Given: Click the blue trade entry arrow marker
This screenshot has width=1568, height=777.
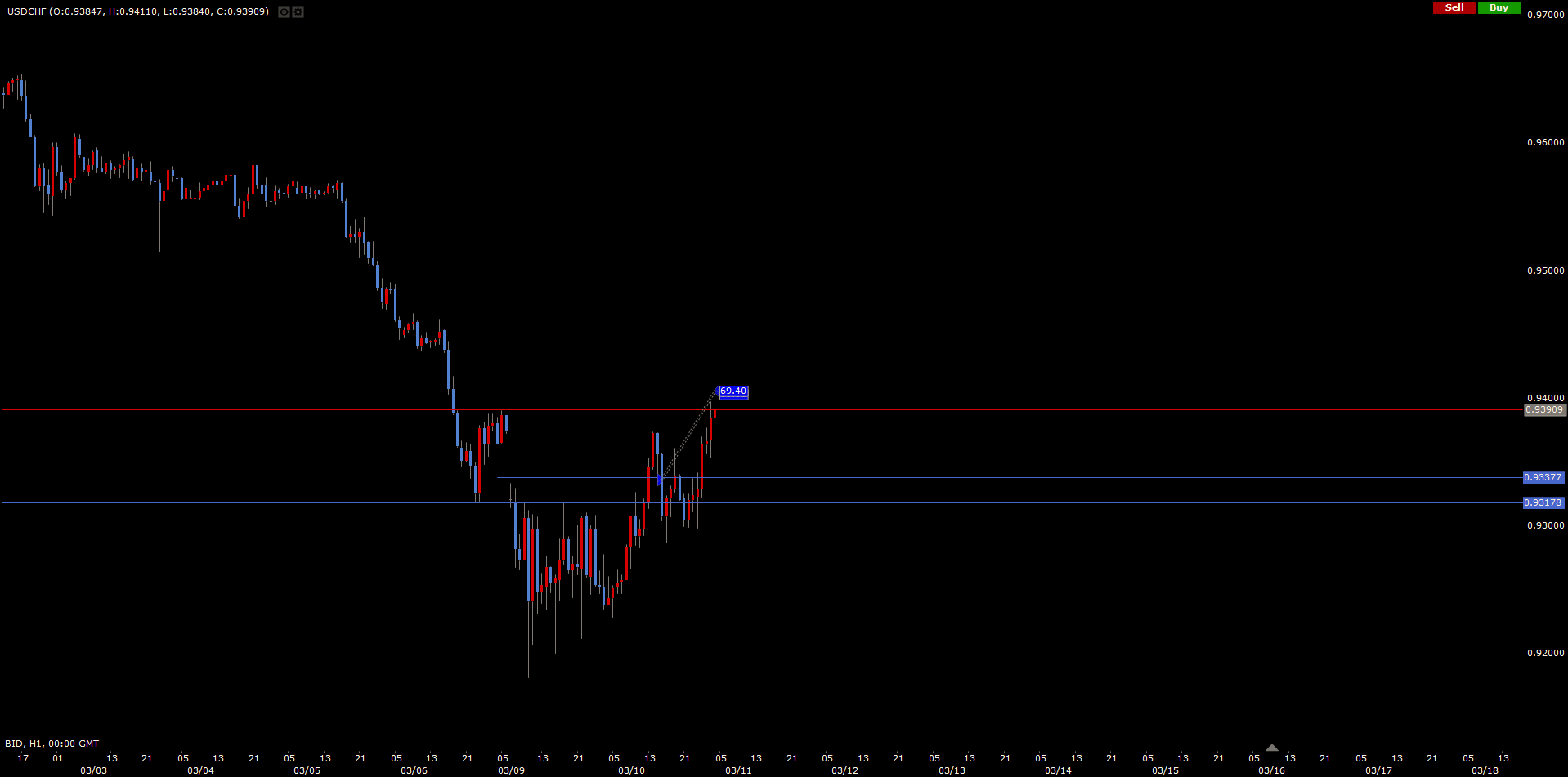Looking at the screenshot, I should 661,479.
